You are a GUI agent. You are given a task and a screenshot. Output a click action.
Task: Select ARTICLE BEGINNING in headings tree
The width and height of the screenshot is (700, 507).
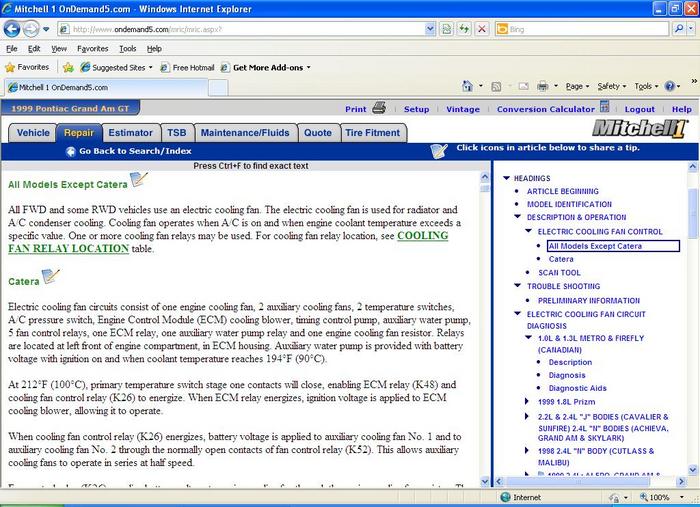pos(562,191)
